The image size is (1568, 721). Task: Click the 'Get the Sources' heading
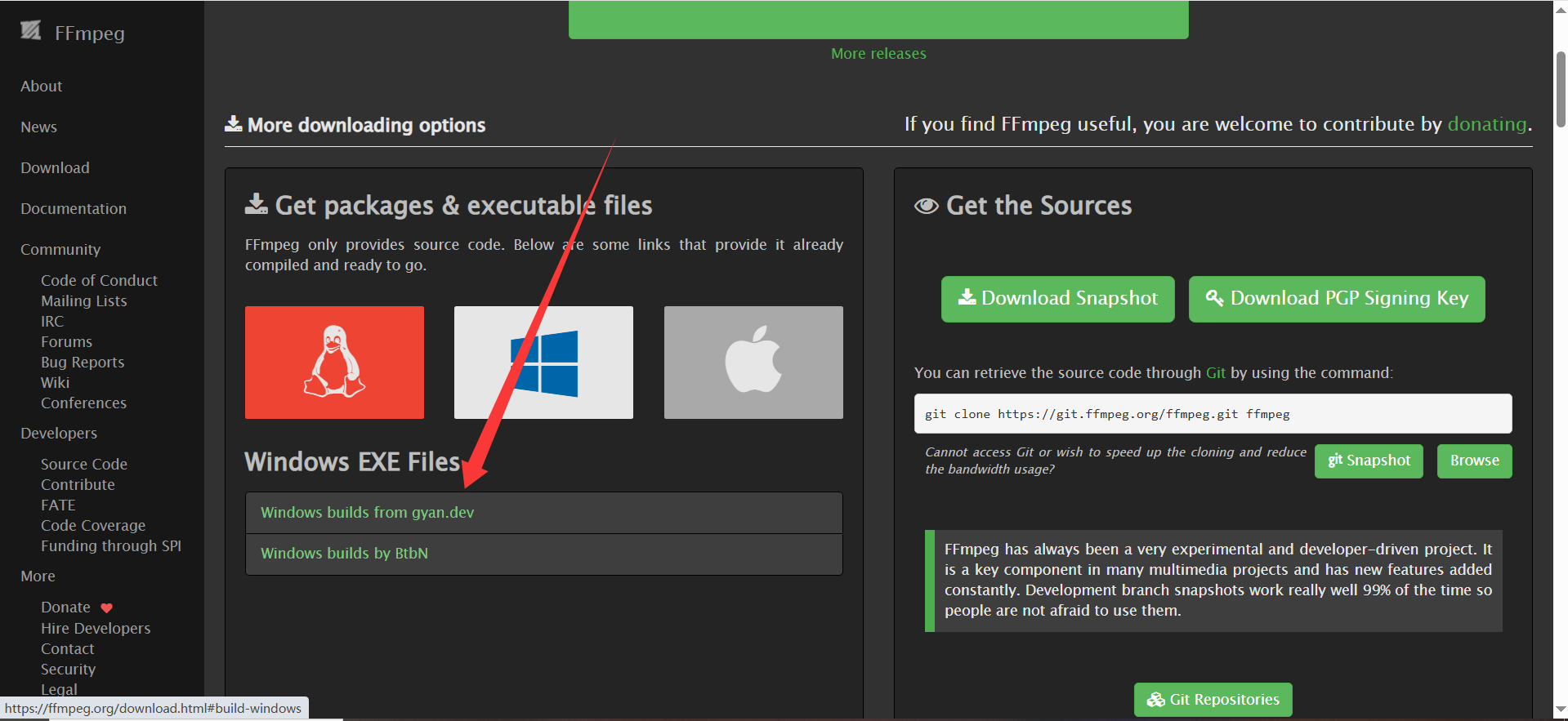pos(1039,206)
